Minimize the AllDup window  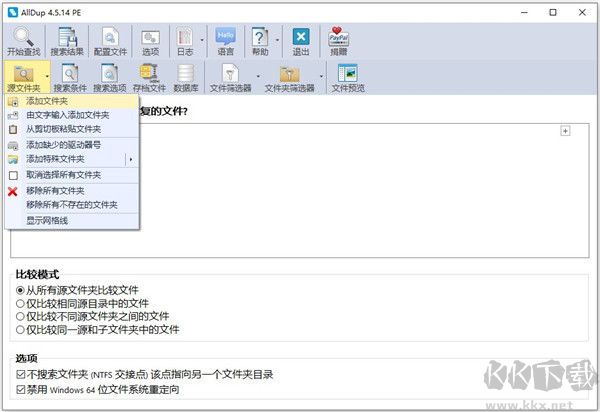(x=524, y=13)
